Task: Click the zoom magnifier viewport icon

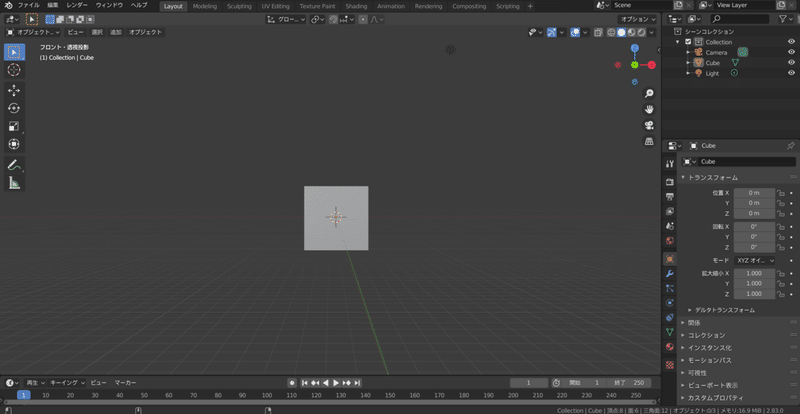Action: (x=649, y=93)
